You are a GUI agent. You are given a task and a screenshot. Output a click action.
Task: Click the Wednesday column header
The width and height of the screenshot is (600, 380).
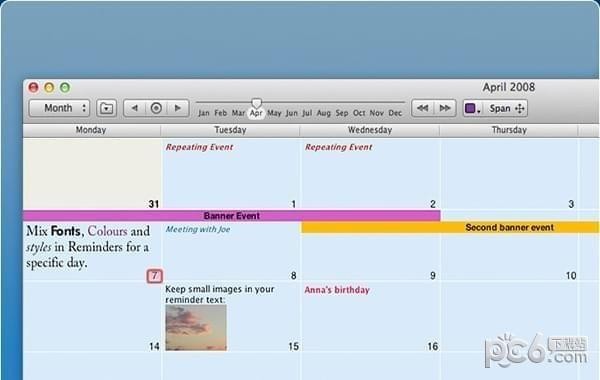pyautogui.click(x=370, y=130)
